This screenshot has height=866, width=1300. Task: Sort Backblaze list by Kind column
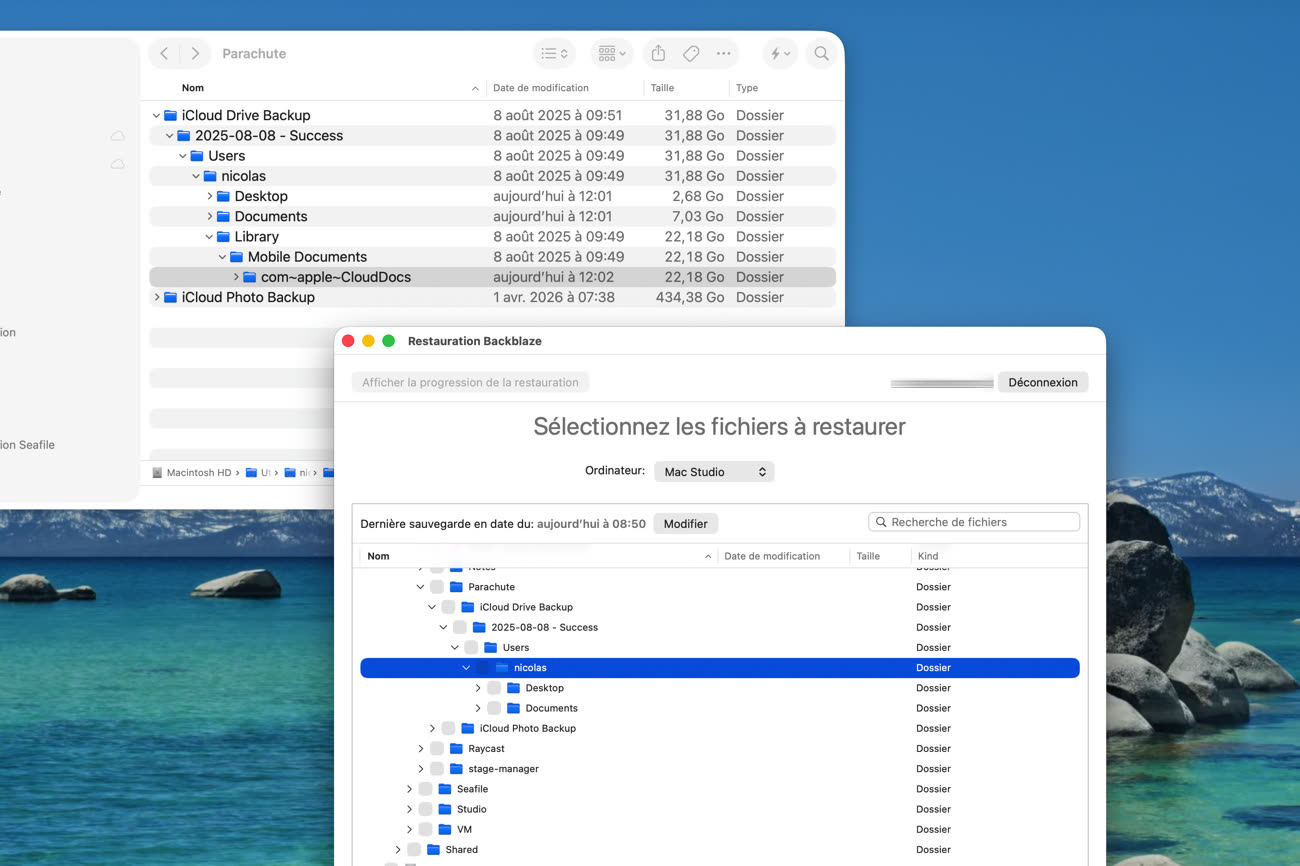pos(928,556)
